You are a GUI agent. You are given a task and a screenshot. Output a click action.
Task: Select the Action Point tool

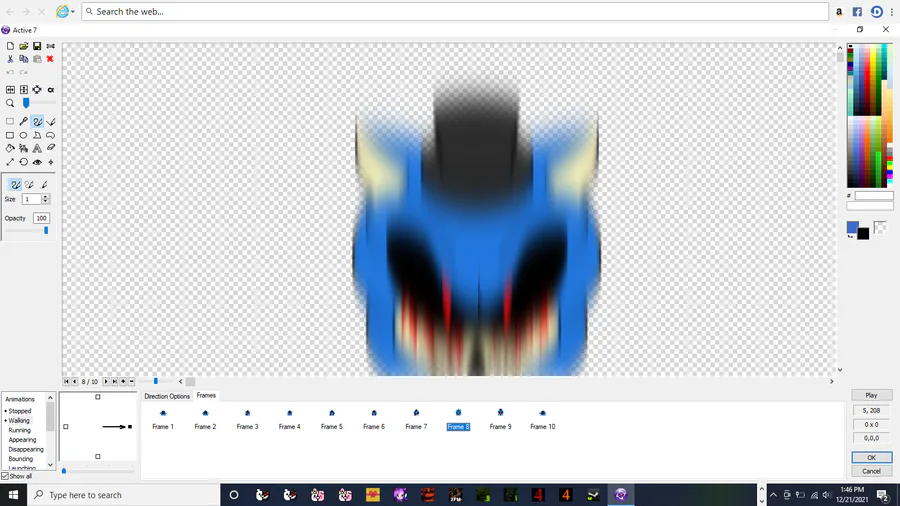point(51,162)
